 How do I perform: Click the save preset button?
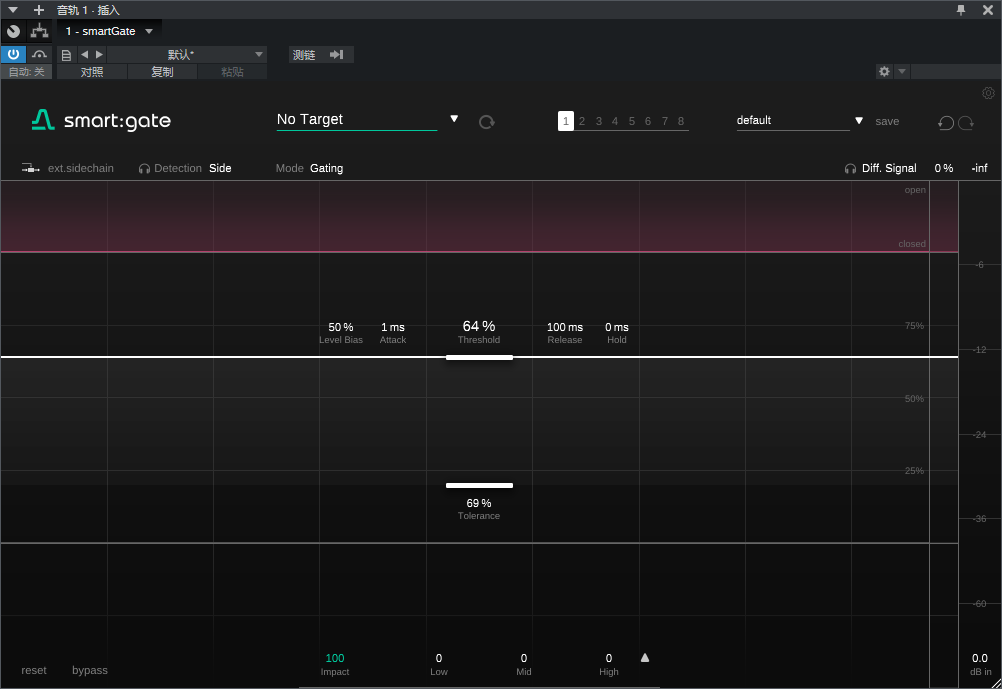point(887,121)
